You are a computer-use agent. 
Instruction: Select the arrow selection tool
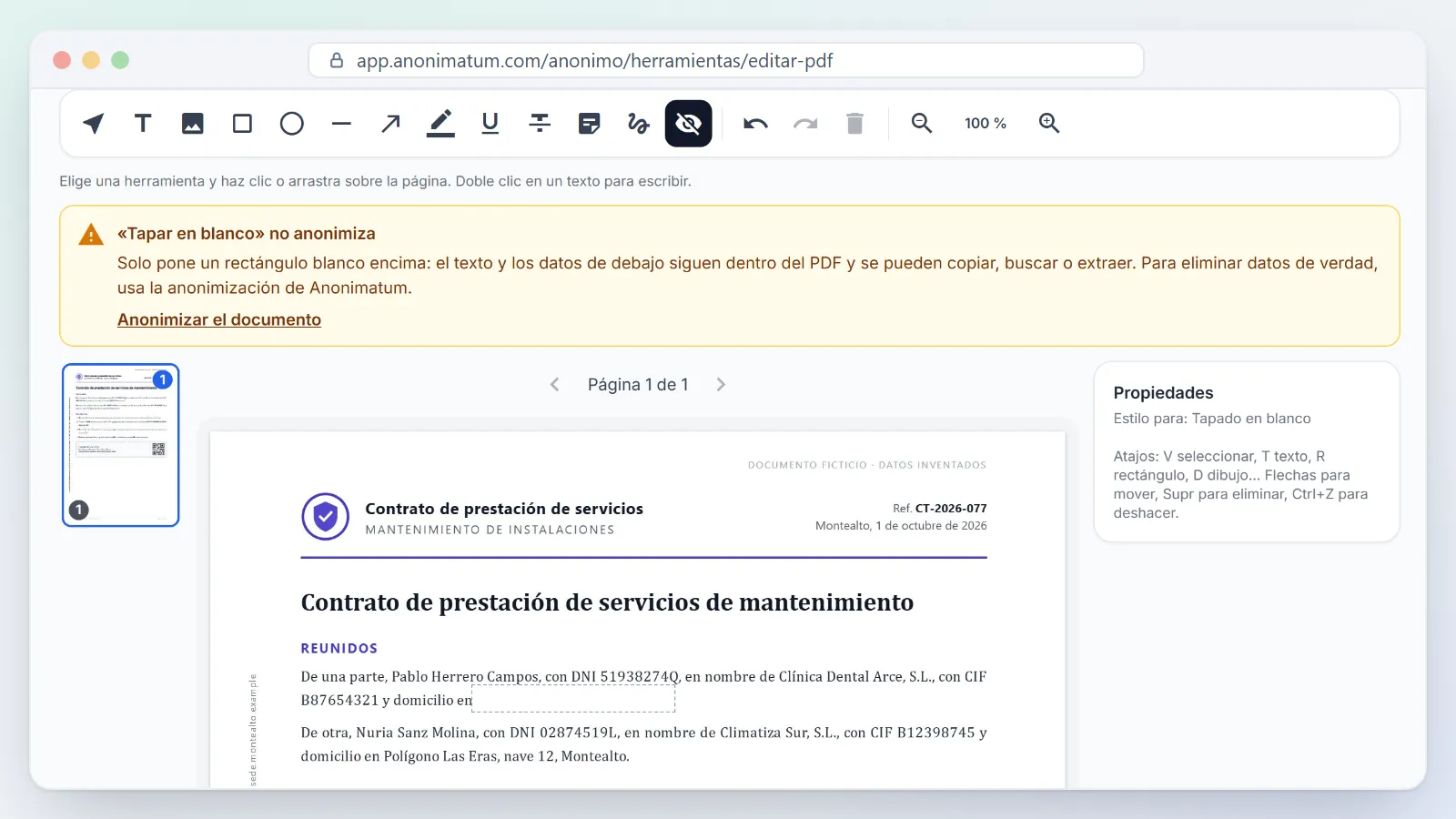point(94,124)
